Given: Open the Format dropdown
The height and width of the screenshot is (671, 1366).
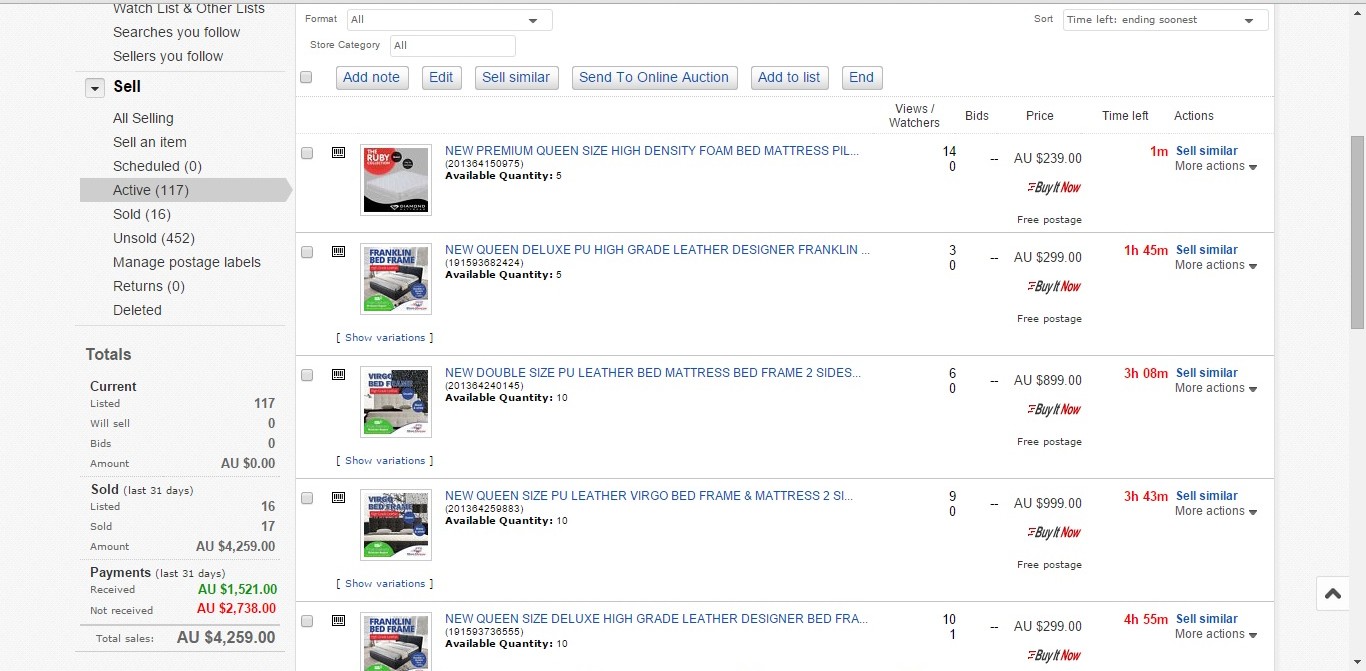Looking at the screenshot, I should click(x=449, y=20).
